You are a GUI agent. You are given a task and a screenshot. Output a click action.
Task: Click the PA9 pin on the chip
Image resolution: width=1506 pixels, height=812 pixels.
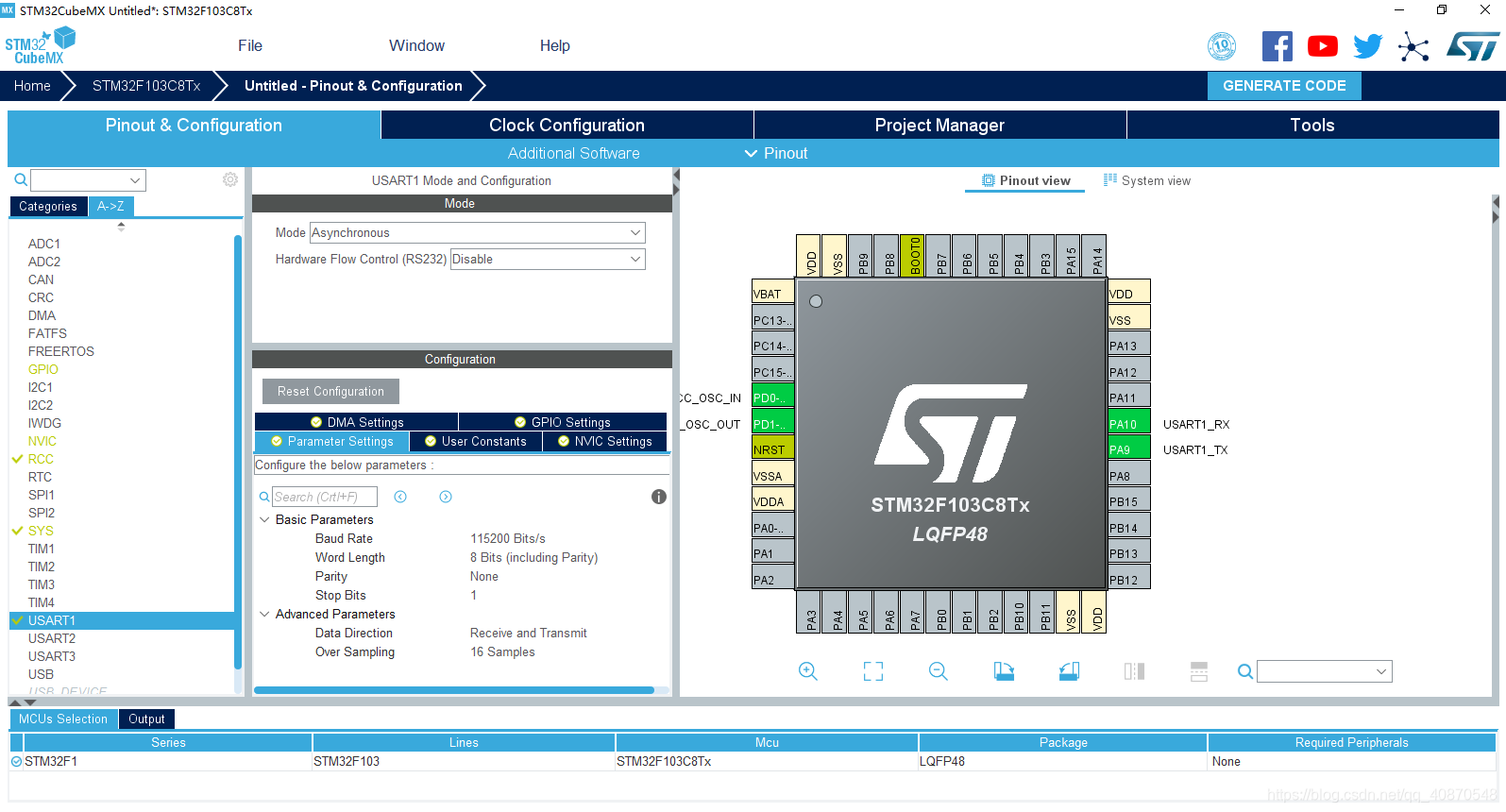point(1129,449)
